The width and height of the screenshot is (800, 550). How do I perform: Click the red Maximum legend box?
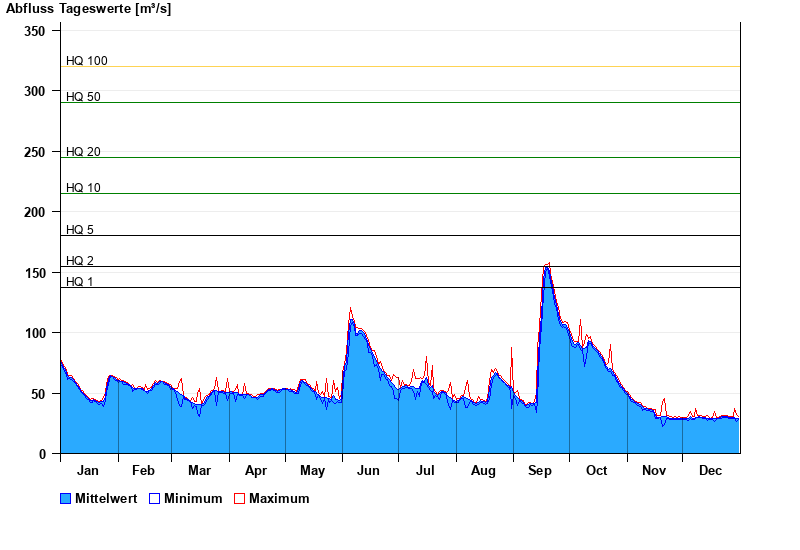(x=239, y=499)
